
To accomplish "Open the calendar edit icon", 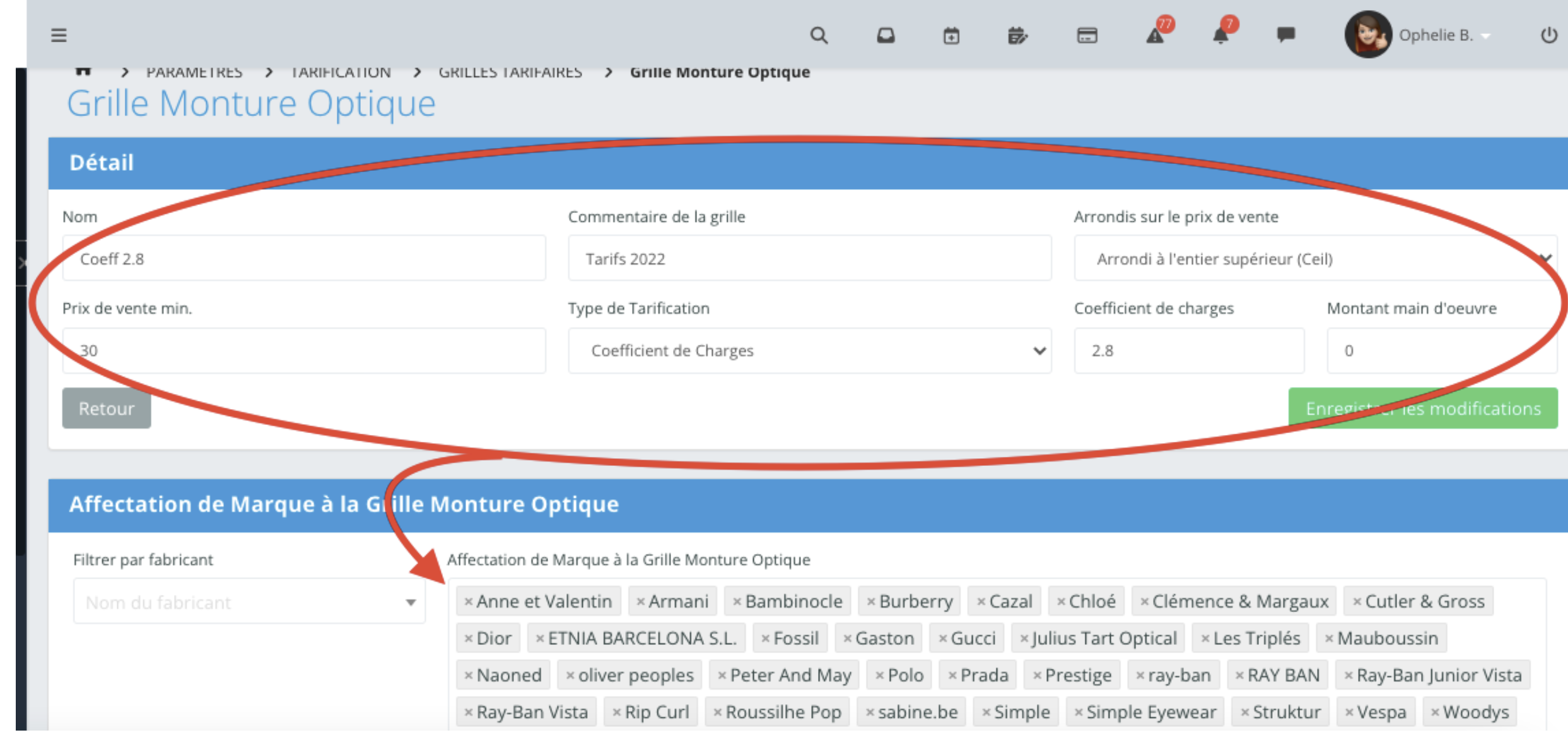I will (1017, 36).
